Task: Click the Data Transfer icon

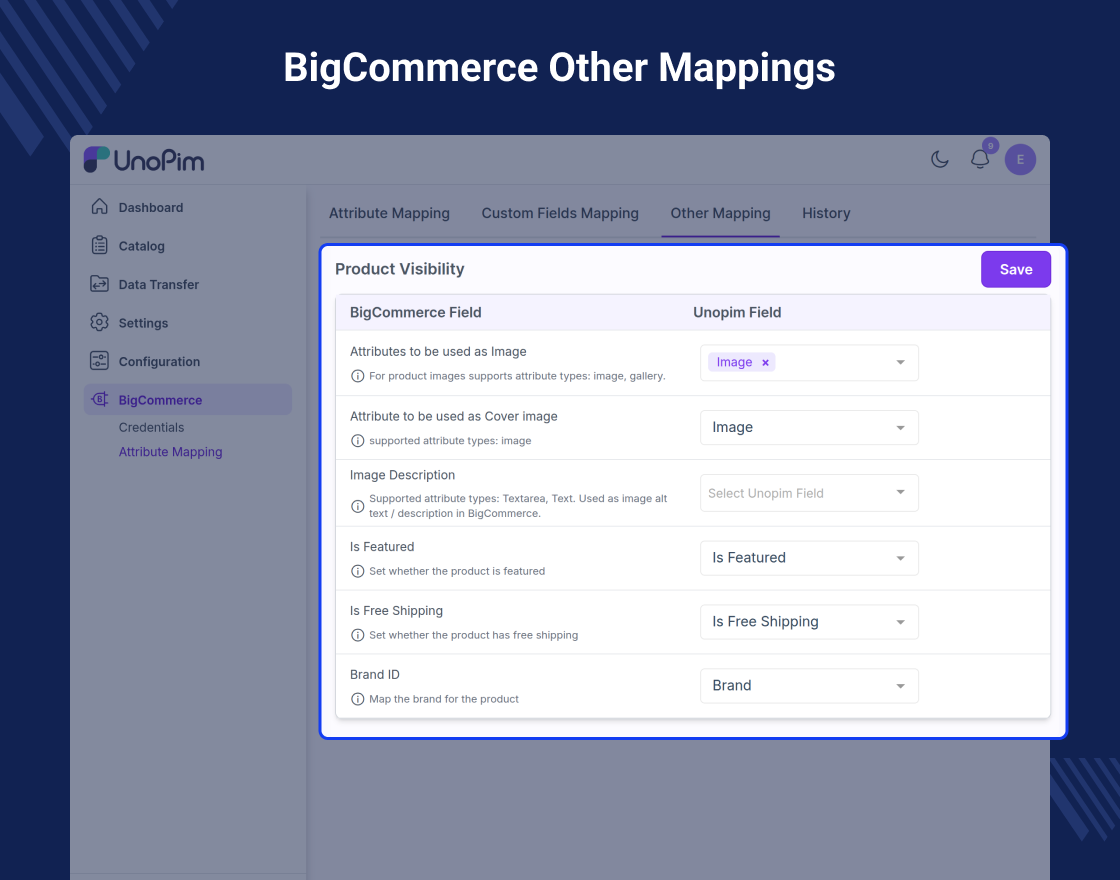Action: coord(100,284)
